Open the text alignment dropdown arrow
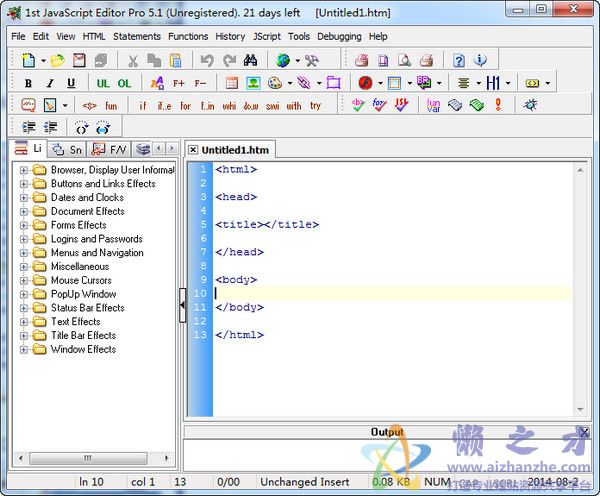The width and height of the screenshot is (600, 496). (x=478, y=83)
